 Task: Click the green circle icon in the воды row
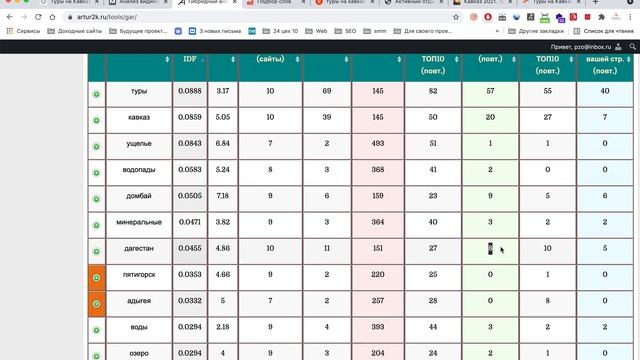point(96,330)
